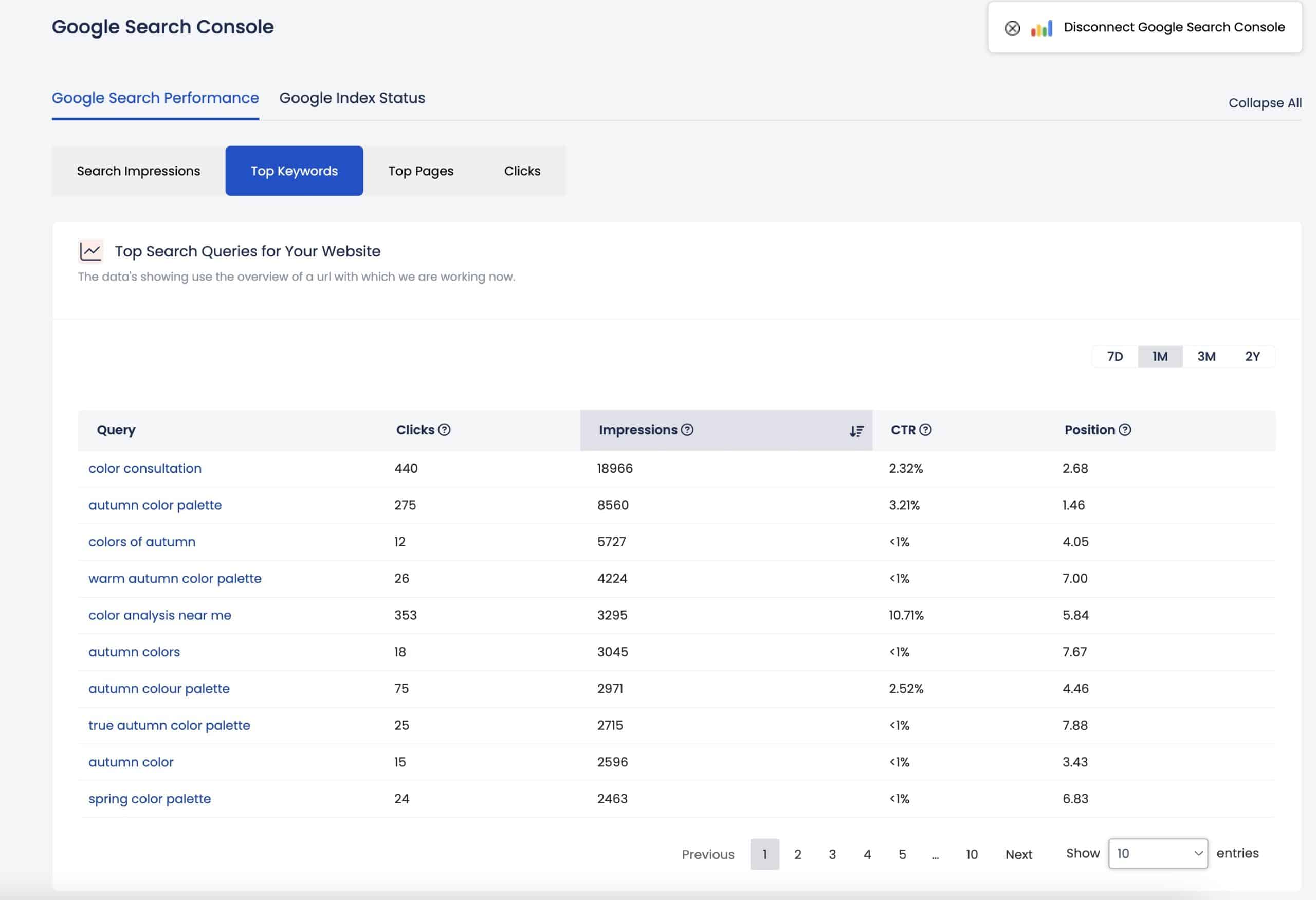Jump to page 5 of results
Screen dimensions: 1316x900
[902, 855]
